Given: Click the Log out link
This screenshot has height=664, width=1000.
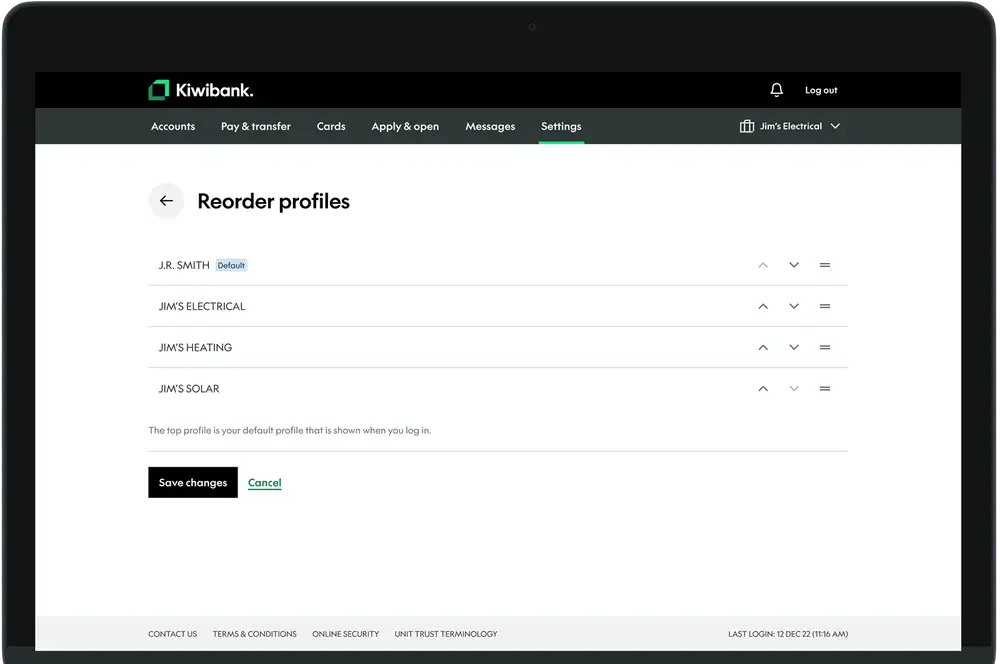Looking at the screenshot, I should coord(821,91).
